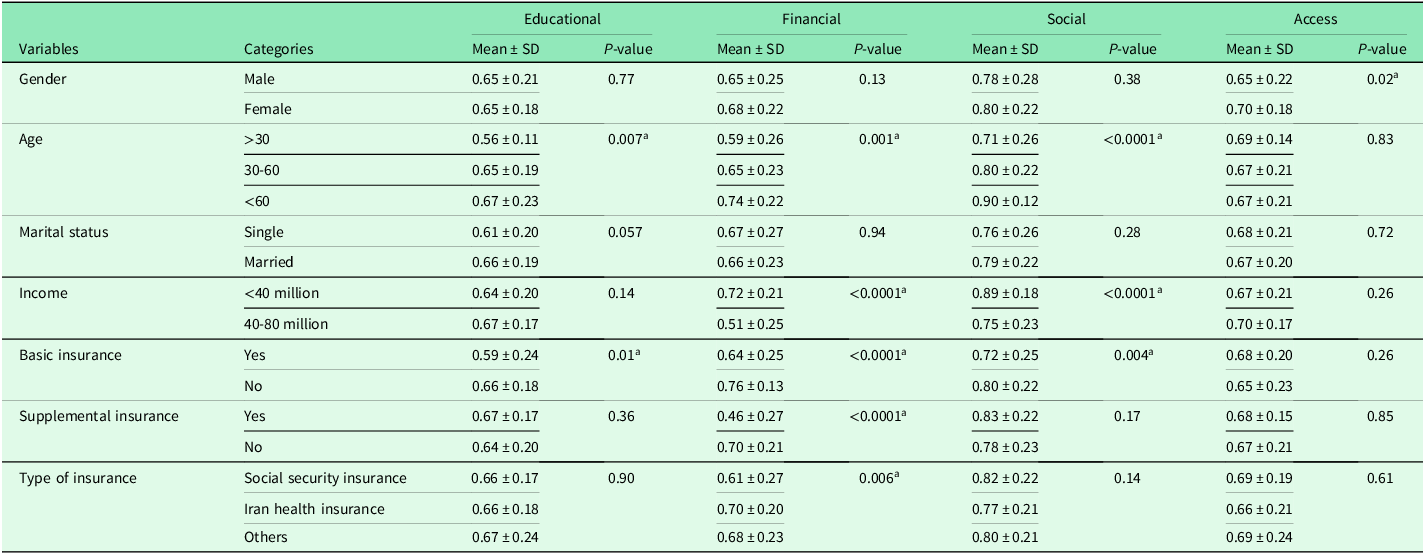This screenshot has height=554, width=1425.
Task: Select the Marital status row label
Action: [x=66, y=232]
